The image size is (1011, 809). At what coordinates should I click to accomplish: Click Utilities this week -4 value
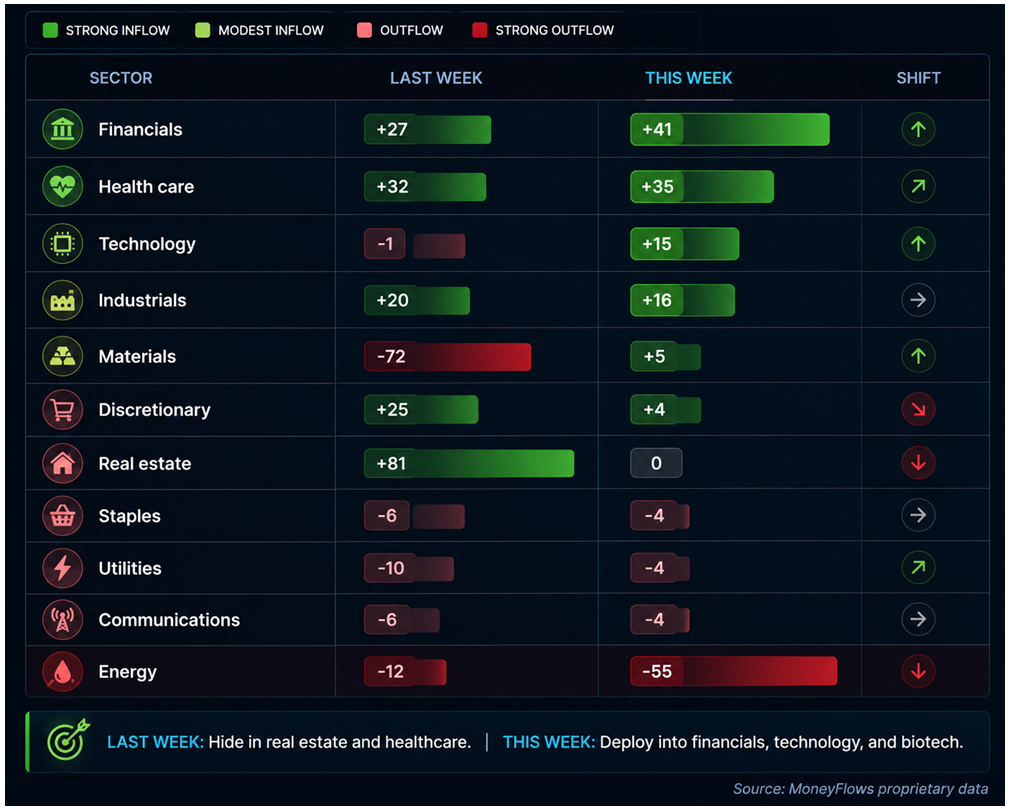[x=654, y=568]
